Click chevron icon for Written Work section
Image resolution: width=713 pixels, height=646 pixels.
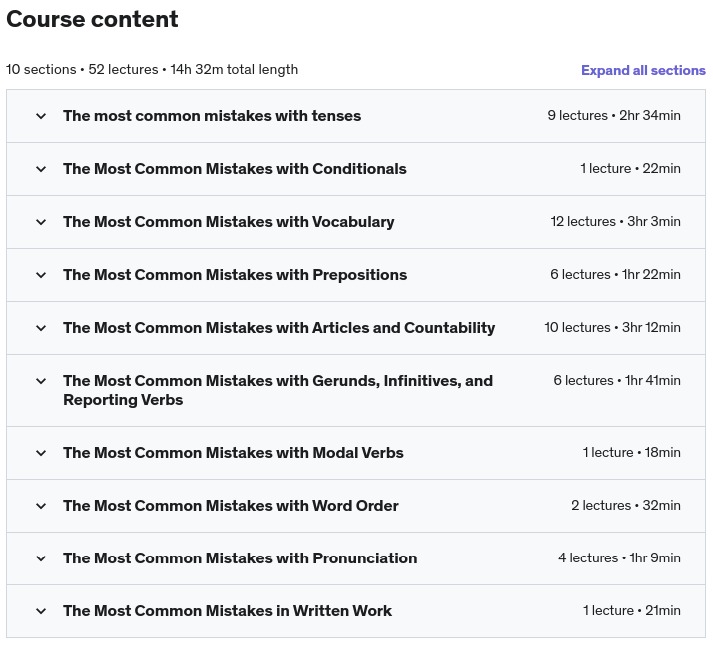pyautogui.click(x=41, y=611)
